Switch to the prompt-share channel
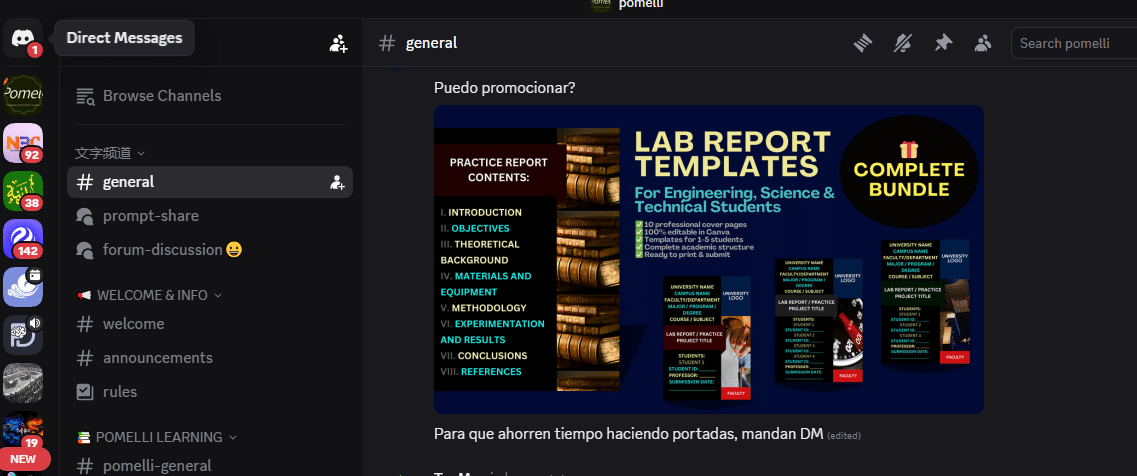The height and width of the screenshot is (476, 1137). pos(150,216)
